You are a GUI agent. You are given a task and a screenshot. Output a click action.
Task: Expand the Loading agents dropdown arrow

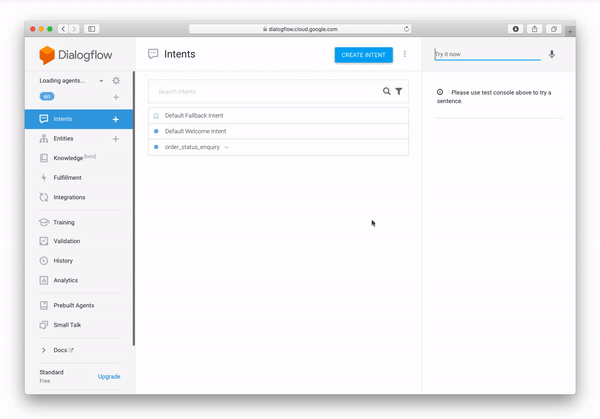tap(101, 81)
